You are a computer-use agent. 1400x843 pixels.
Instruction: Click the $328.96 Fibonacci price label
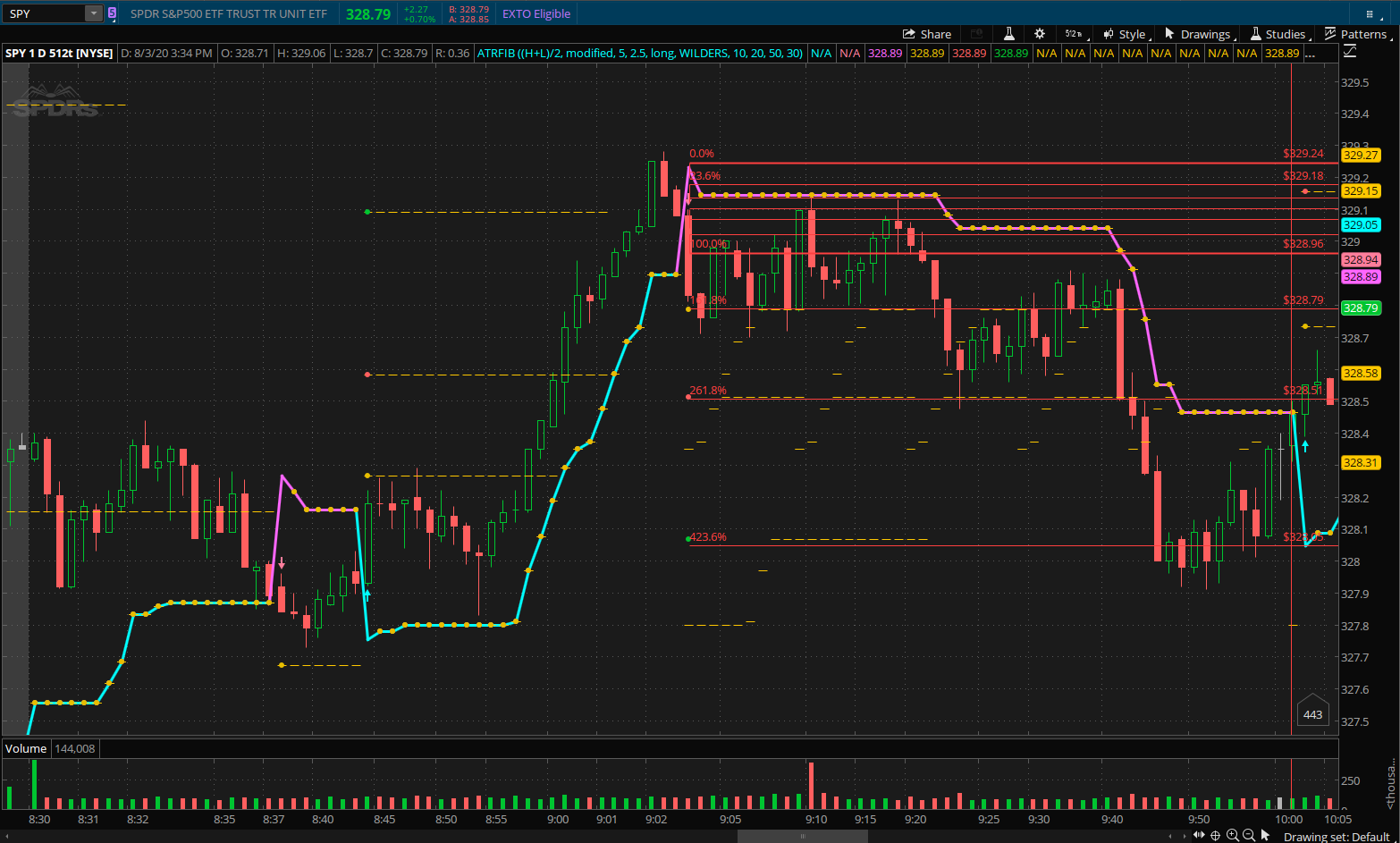tap(1303, 243)
